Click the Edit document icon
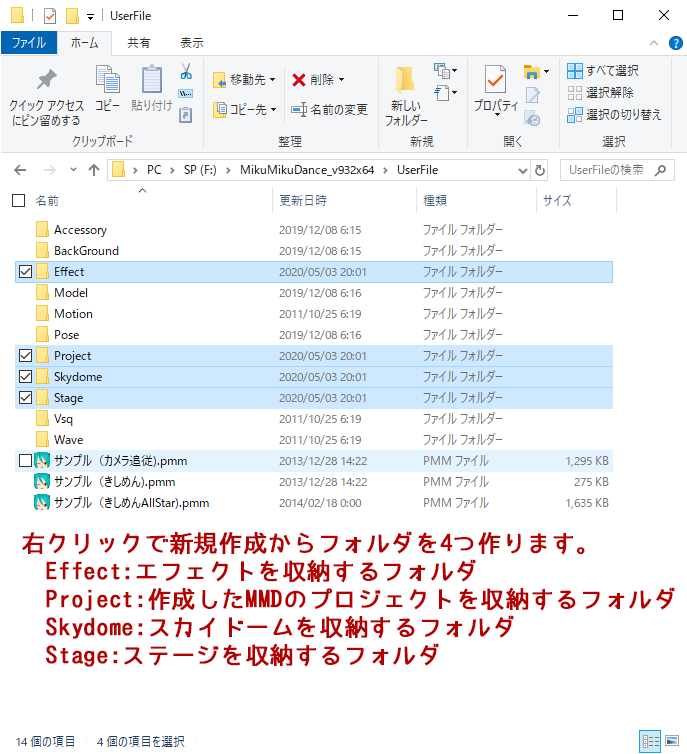687x754 pixels. 532,95
